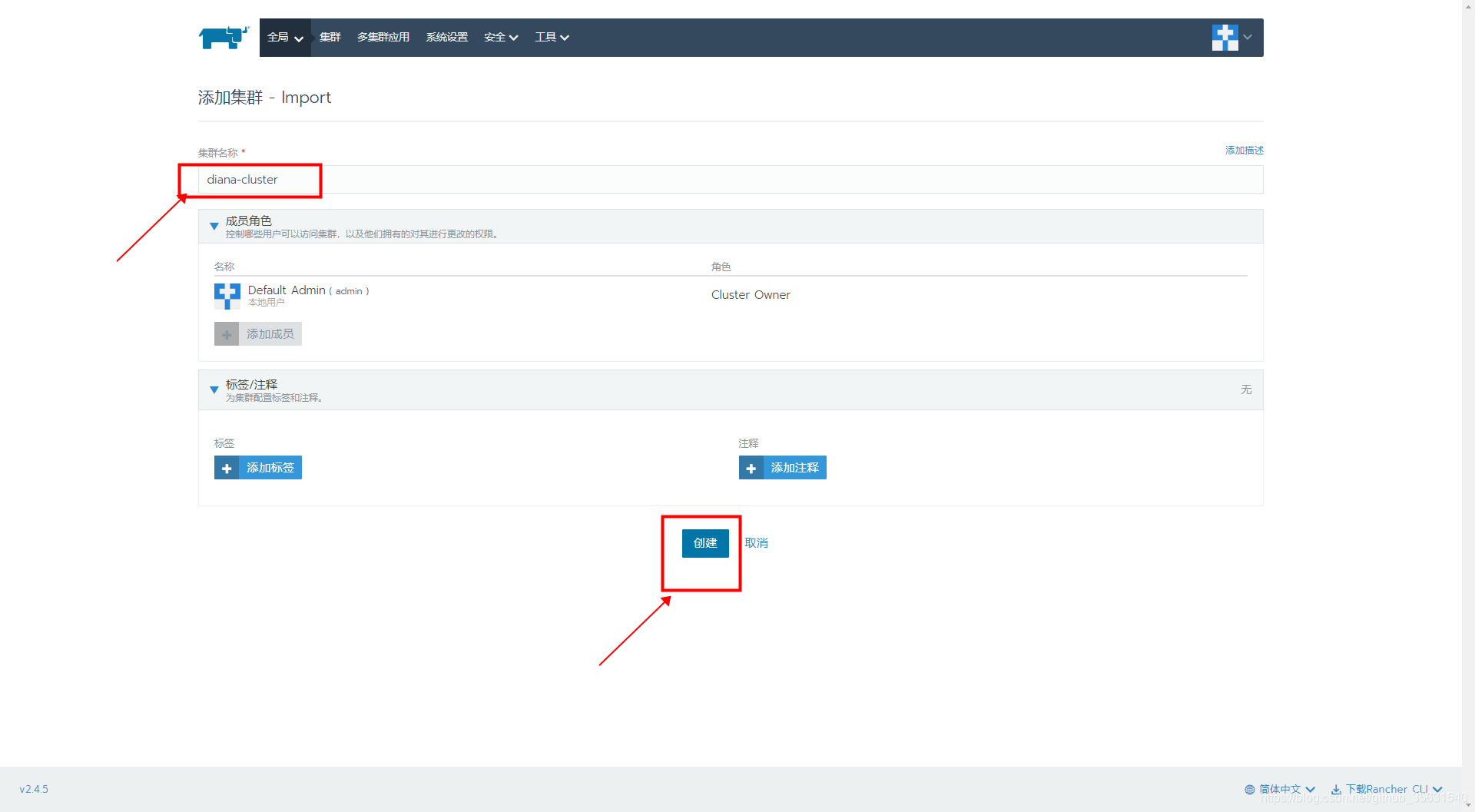Click the v2.4.5 version text
Image resolution: width=1475 pixels, height=812 pixels.
34,789
